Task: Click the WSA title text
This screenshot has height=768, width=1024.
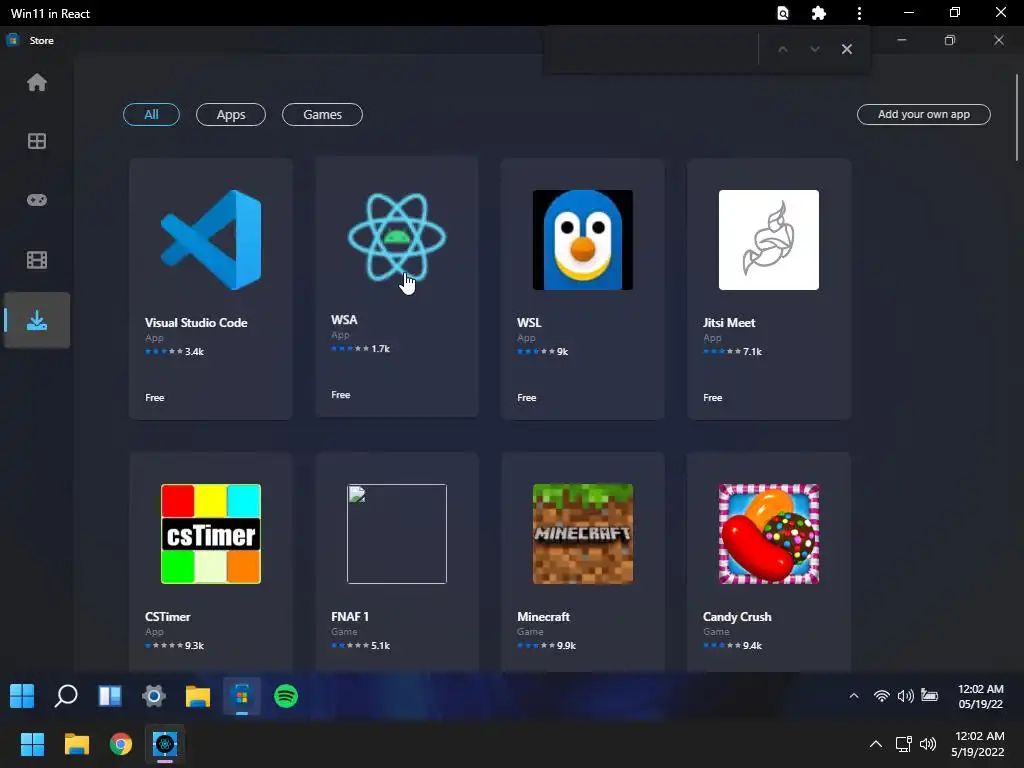Action: [x=344, y=320]
